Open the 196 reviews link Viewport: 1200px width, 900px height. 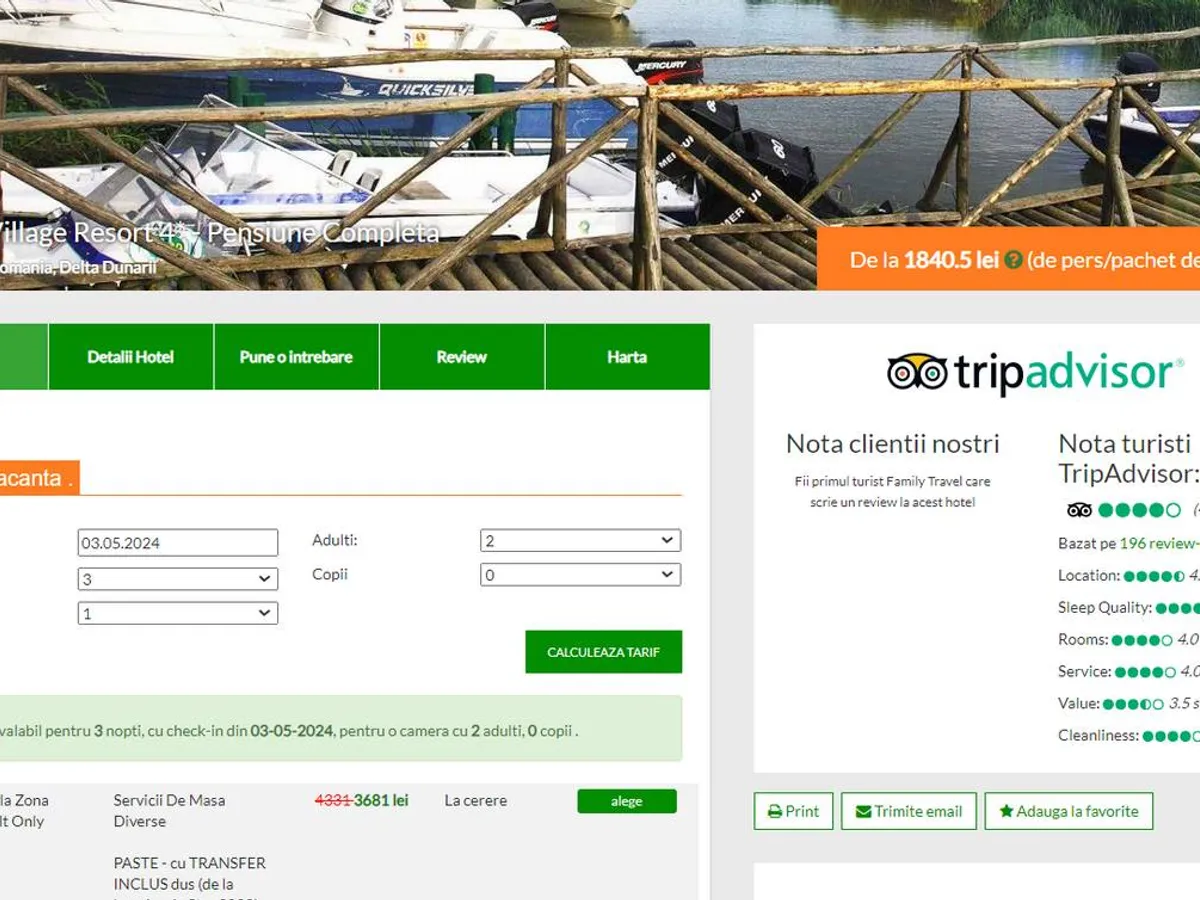coord(1160,543)
